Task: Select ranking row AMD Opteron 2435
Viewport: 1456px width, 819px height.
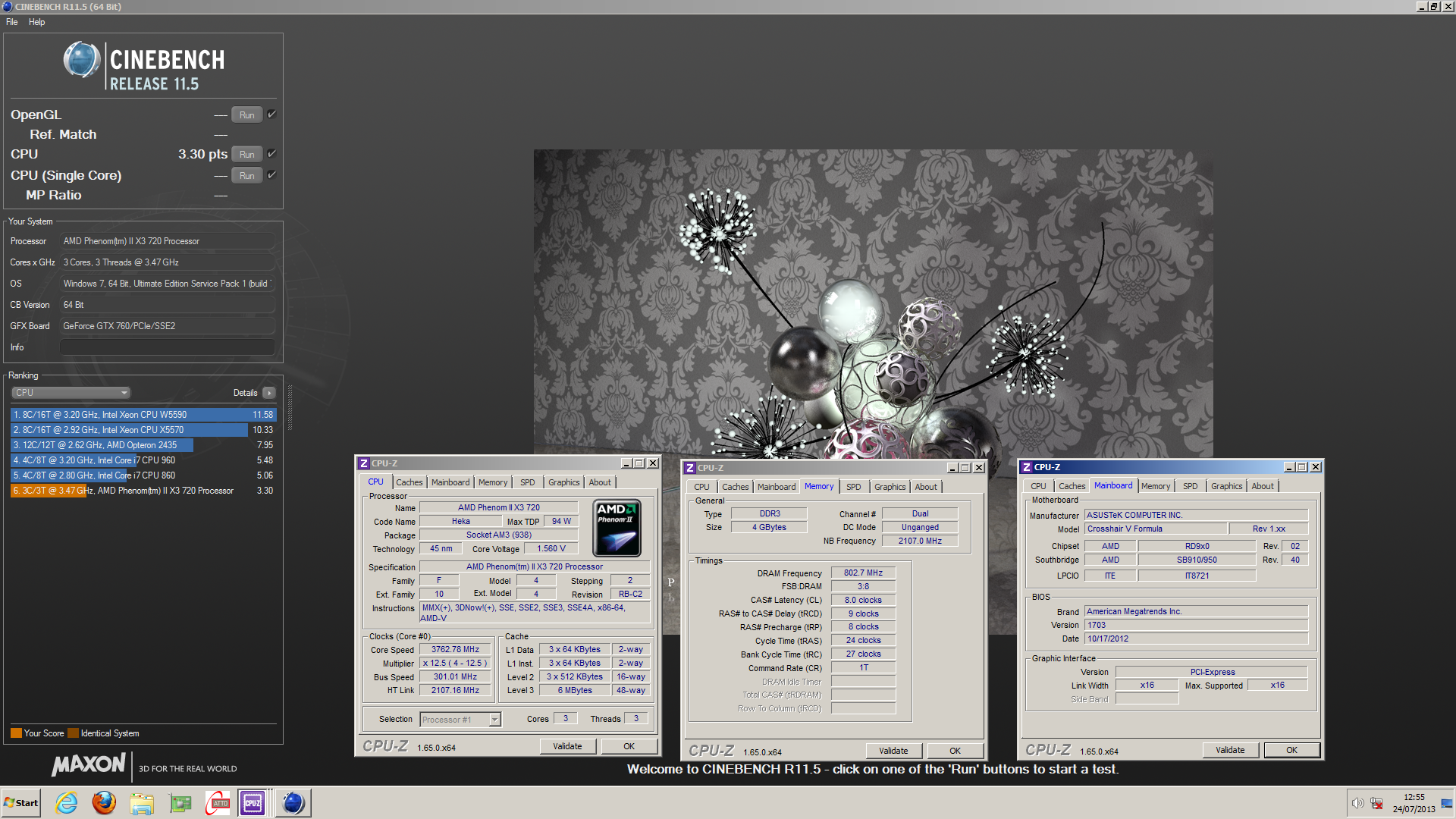Action: pyautogui.click(x=143, y=445)
